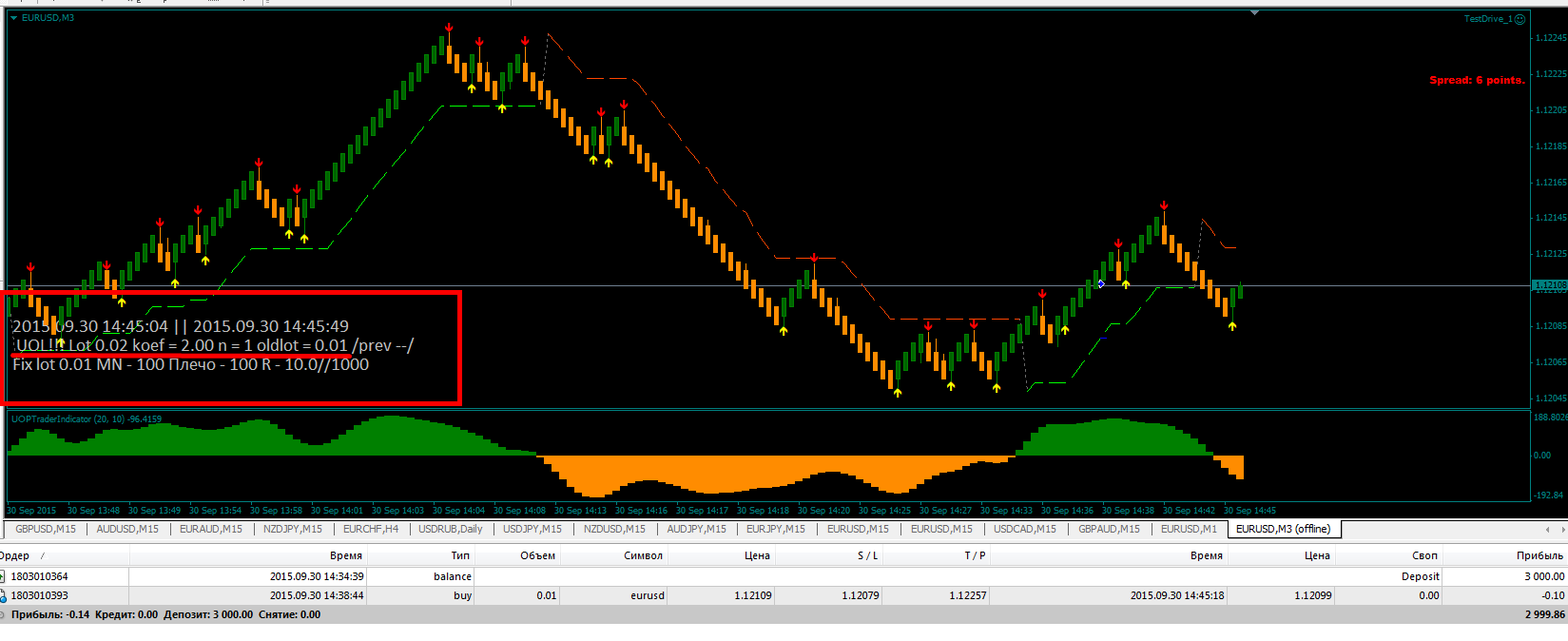The height and width of the screenshot is (641, 1568).
Task: Click the Прибыль column header
Action: [x=1539, y=555]
